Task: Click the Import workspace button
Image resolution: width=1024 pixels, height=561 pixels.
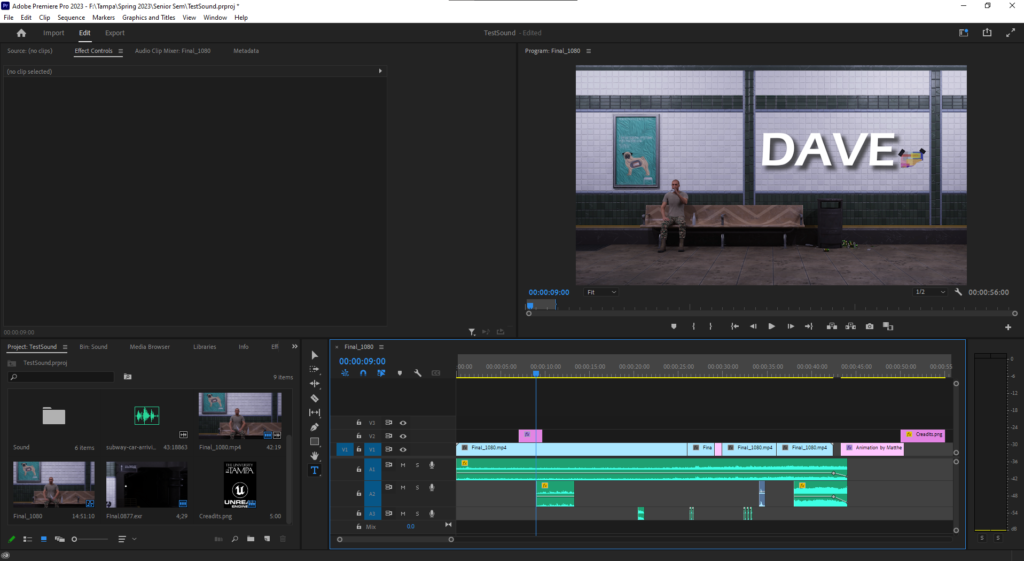Action: pyautogui.click(x=53, y=33)
